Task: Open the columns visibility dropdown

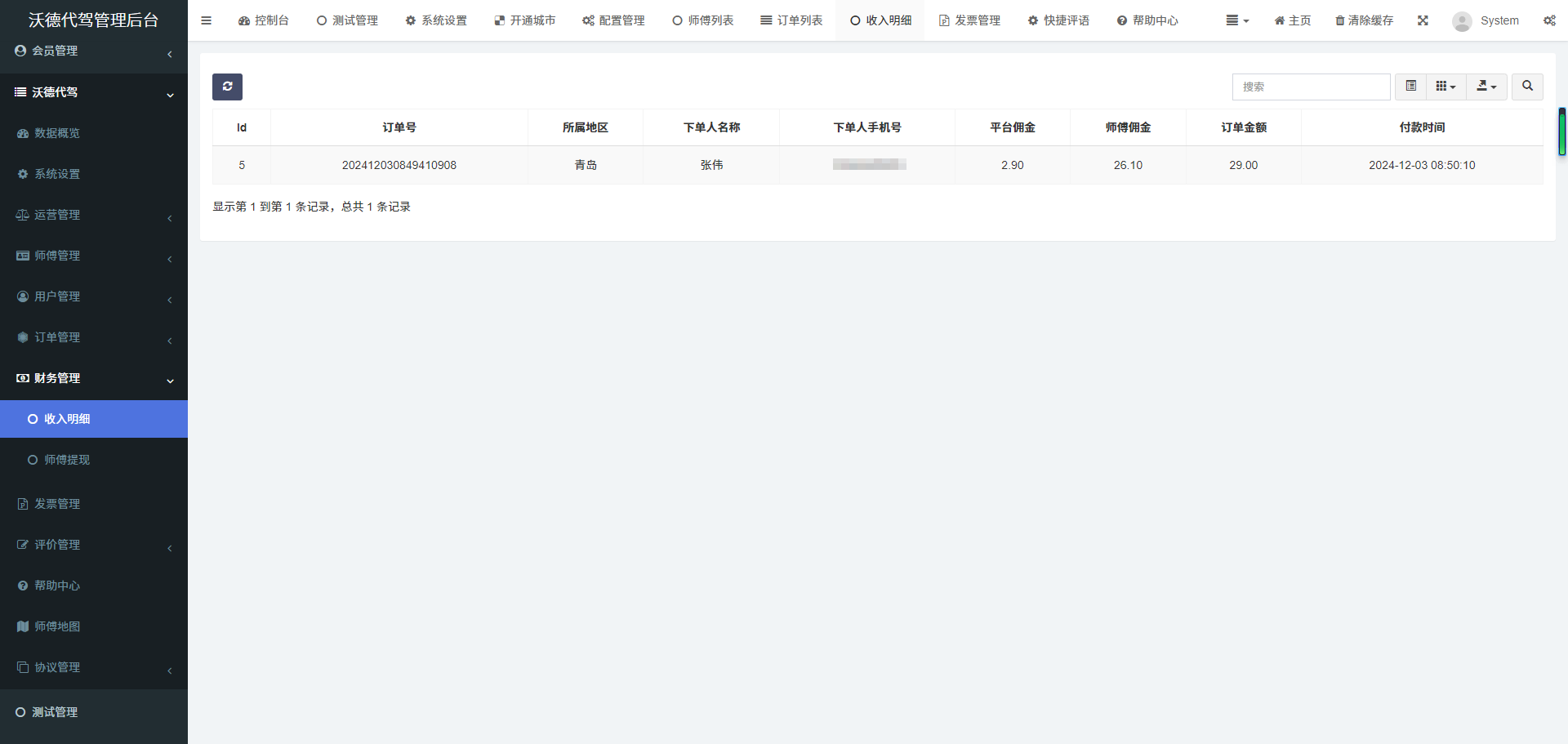Action: pos(1445,87)
